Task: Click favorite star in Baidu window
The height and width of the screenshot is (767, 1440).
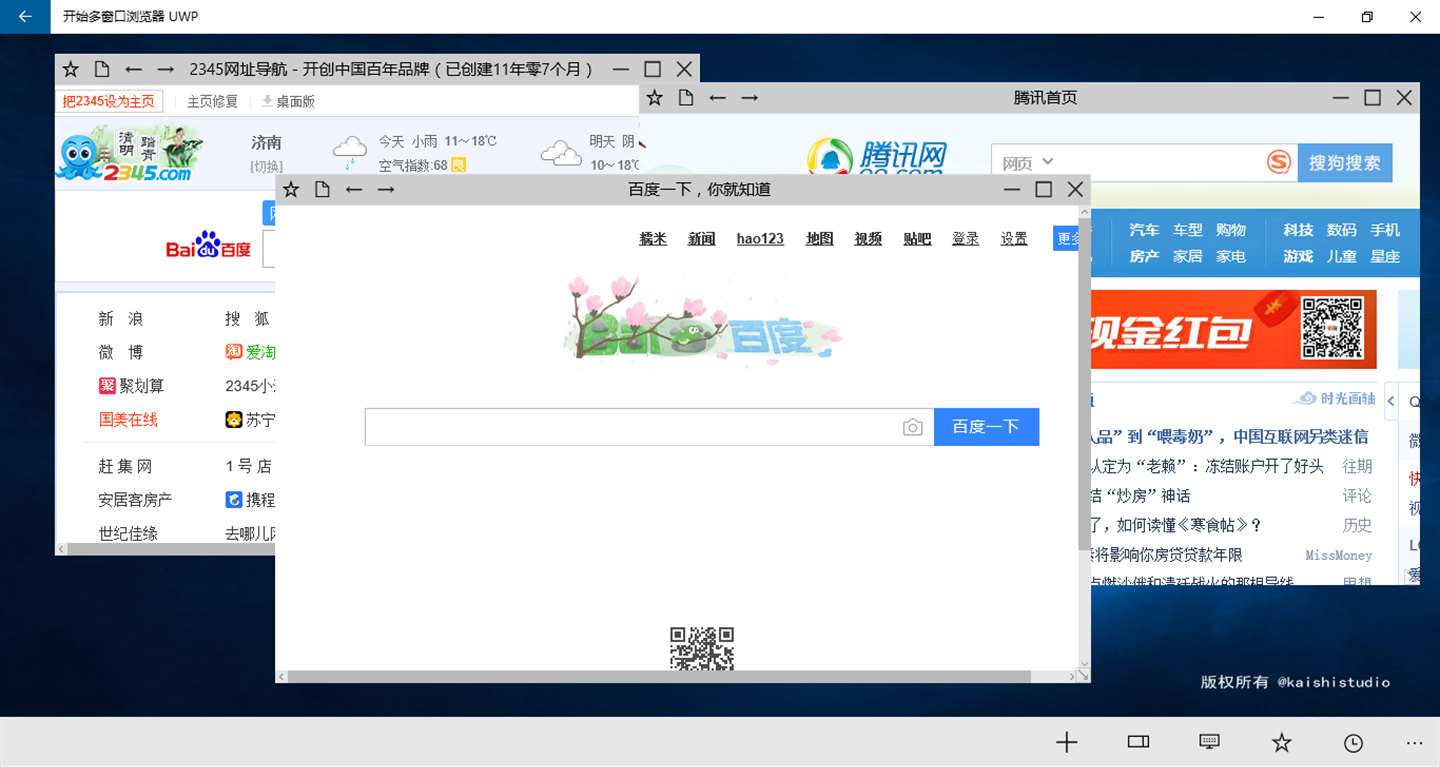Action: (x=291, y=189)
